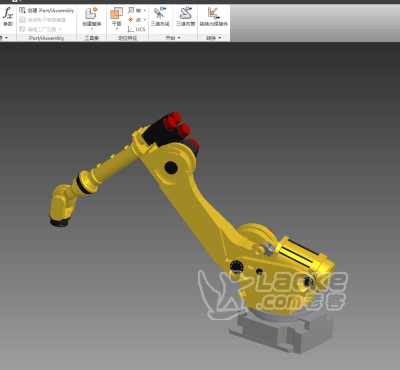Click the Work Features panel title

pos(128,38)
